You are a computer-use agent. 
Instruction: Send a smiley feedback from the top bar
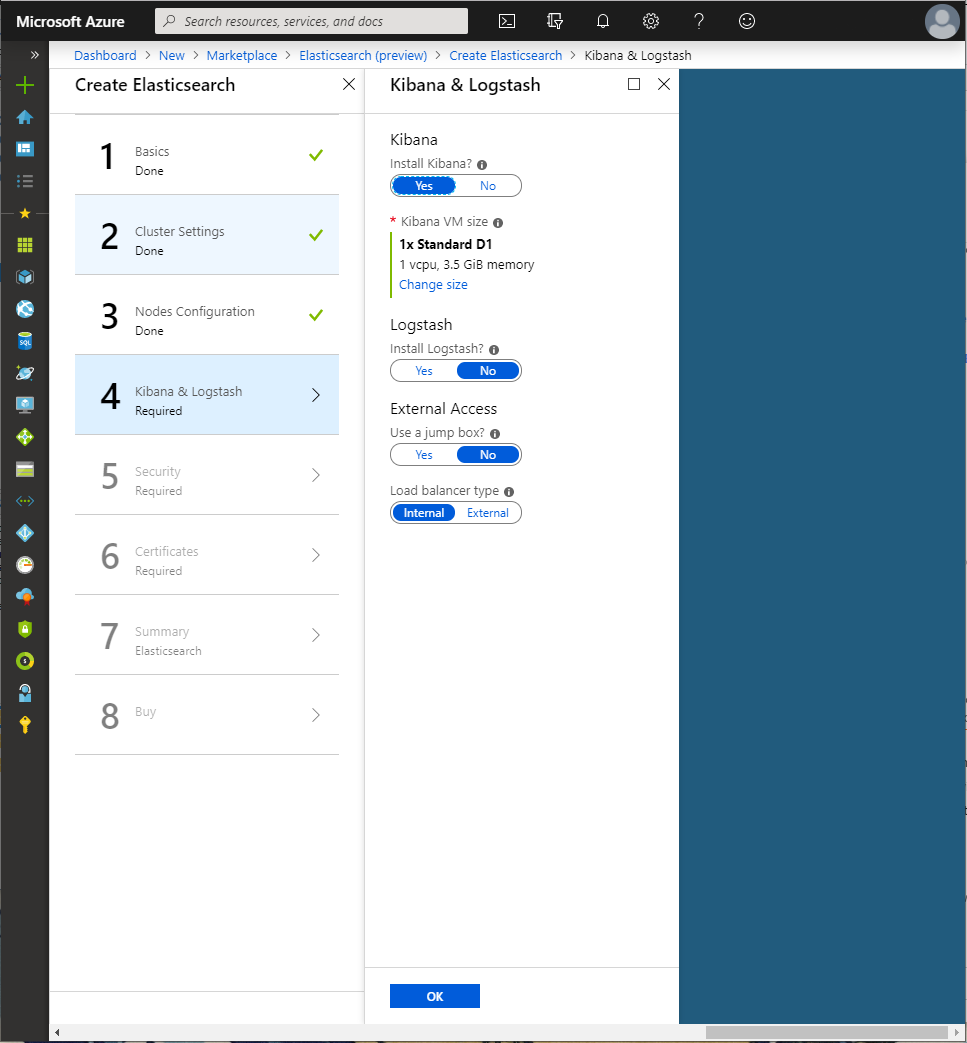point(746,20)
